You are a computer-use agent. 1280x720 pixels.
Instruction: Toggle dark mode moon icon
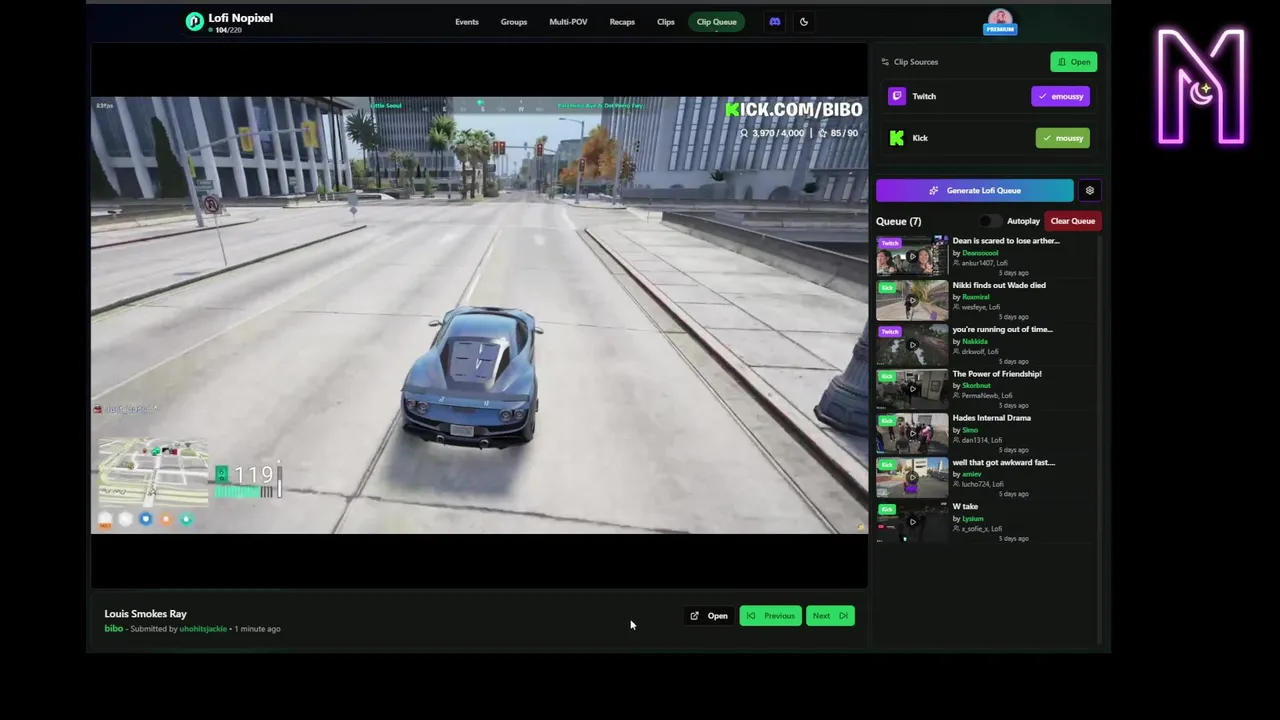coord(803,22)
